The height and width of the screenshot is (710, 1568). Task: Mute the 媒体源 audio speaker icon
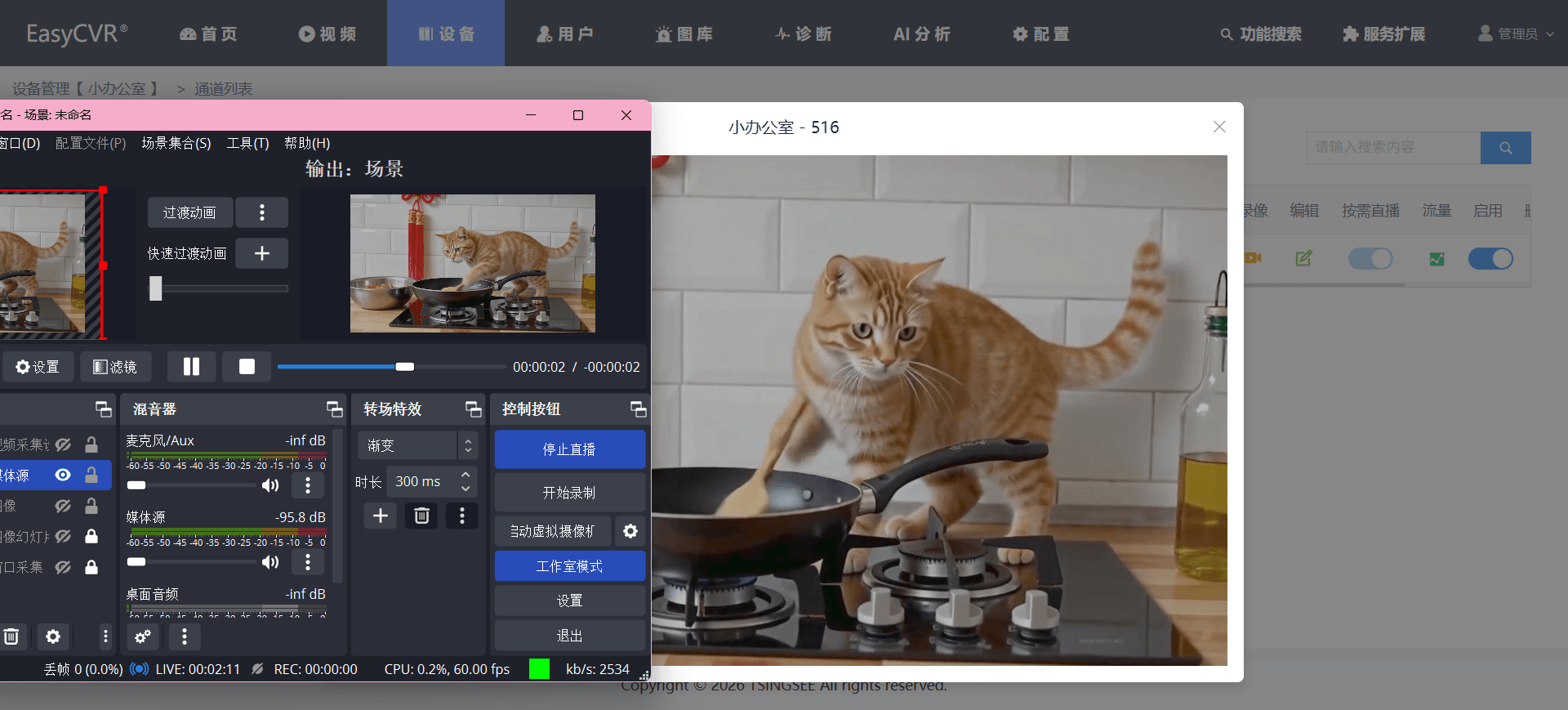(x=269, y=562)
